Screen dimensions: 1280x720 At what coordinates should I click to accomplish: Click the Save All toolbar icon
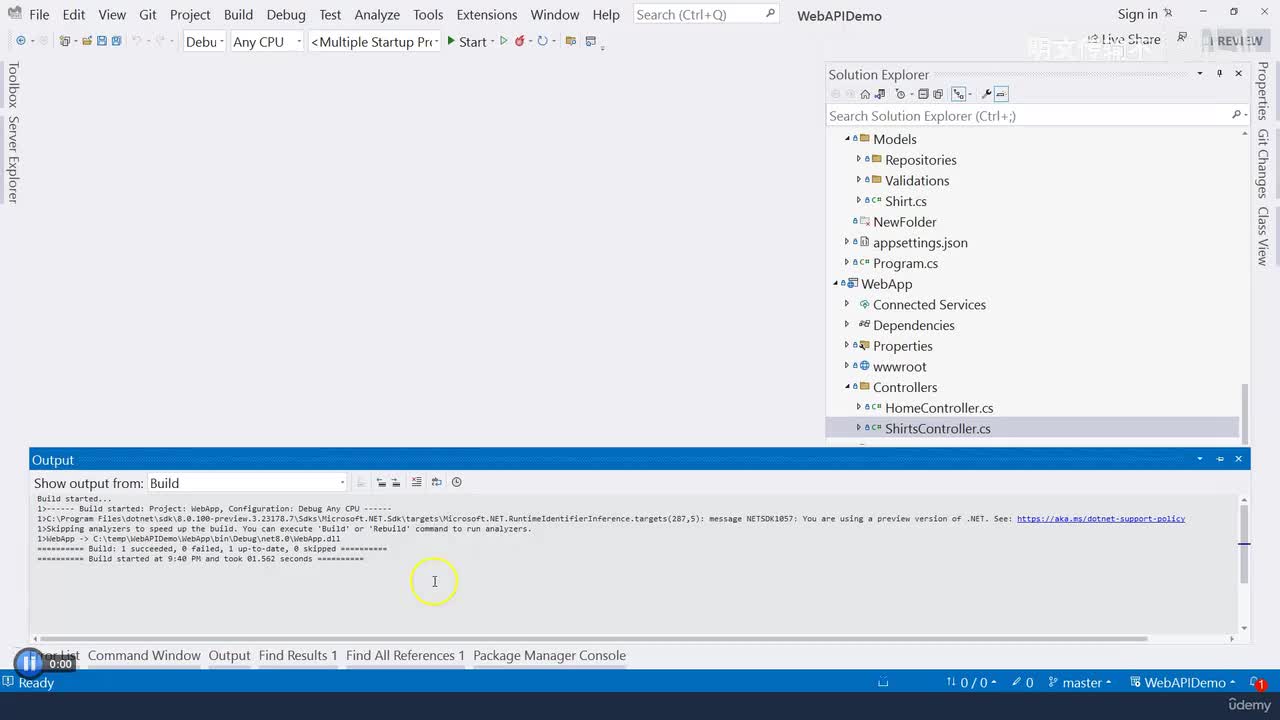point(116,41)
